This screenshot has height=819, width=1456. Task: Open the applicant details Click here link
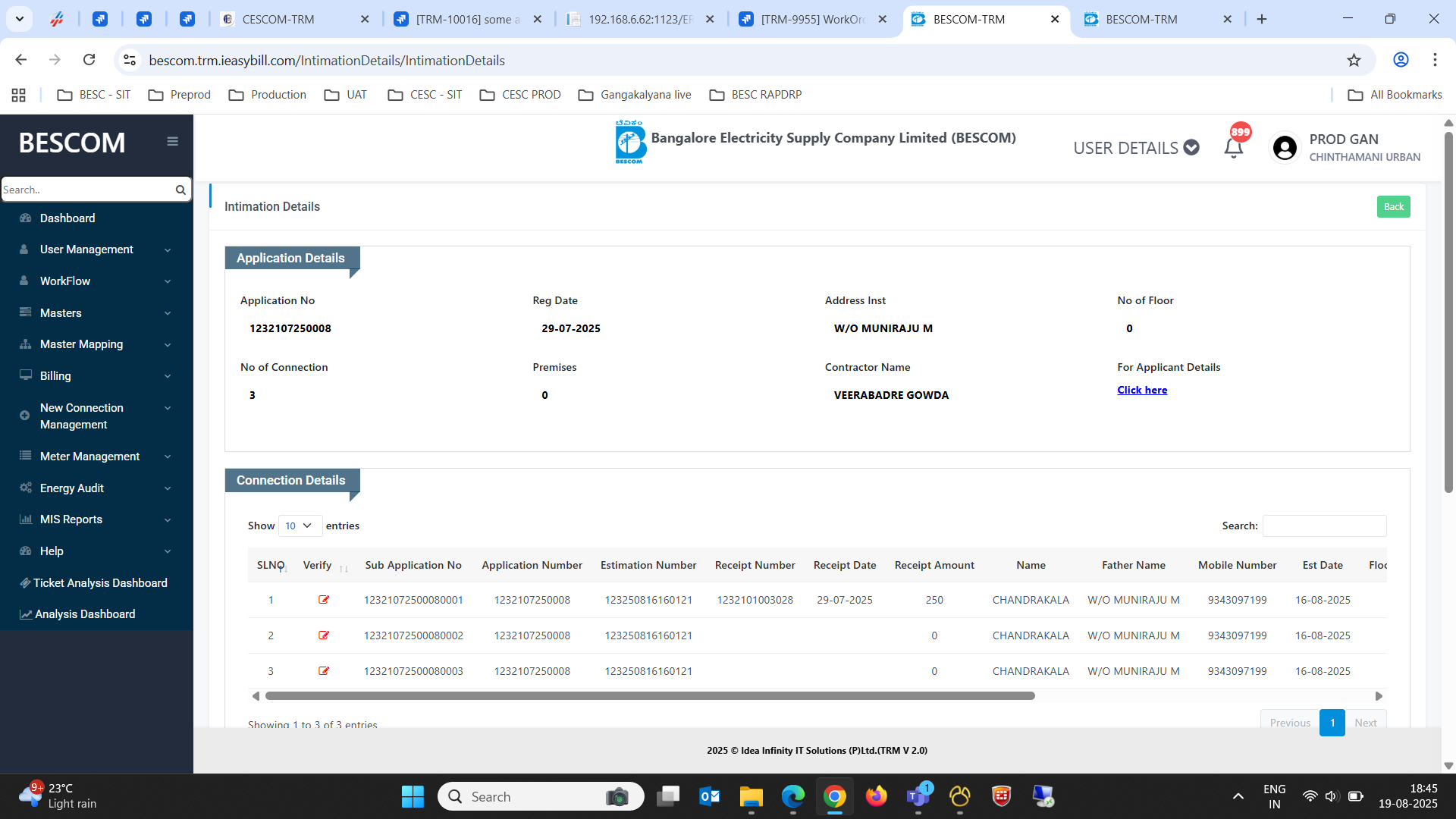(x=1141, y=390)
